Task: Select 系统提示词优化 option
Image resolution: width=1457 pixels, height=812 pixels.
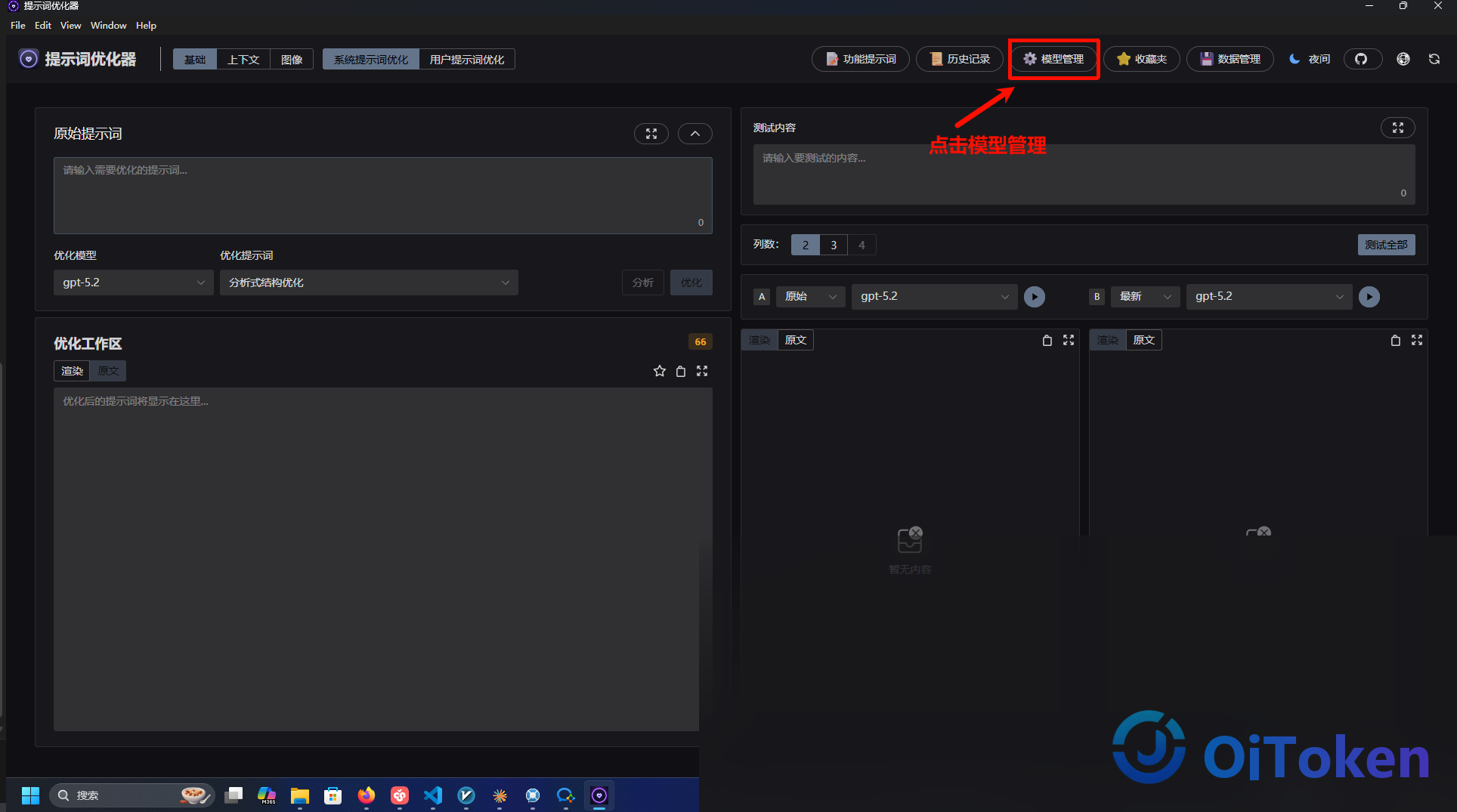Action: point(371,59)
